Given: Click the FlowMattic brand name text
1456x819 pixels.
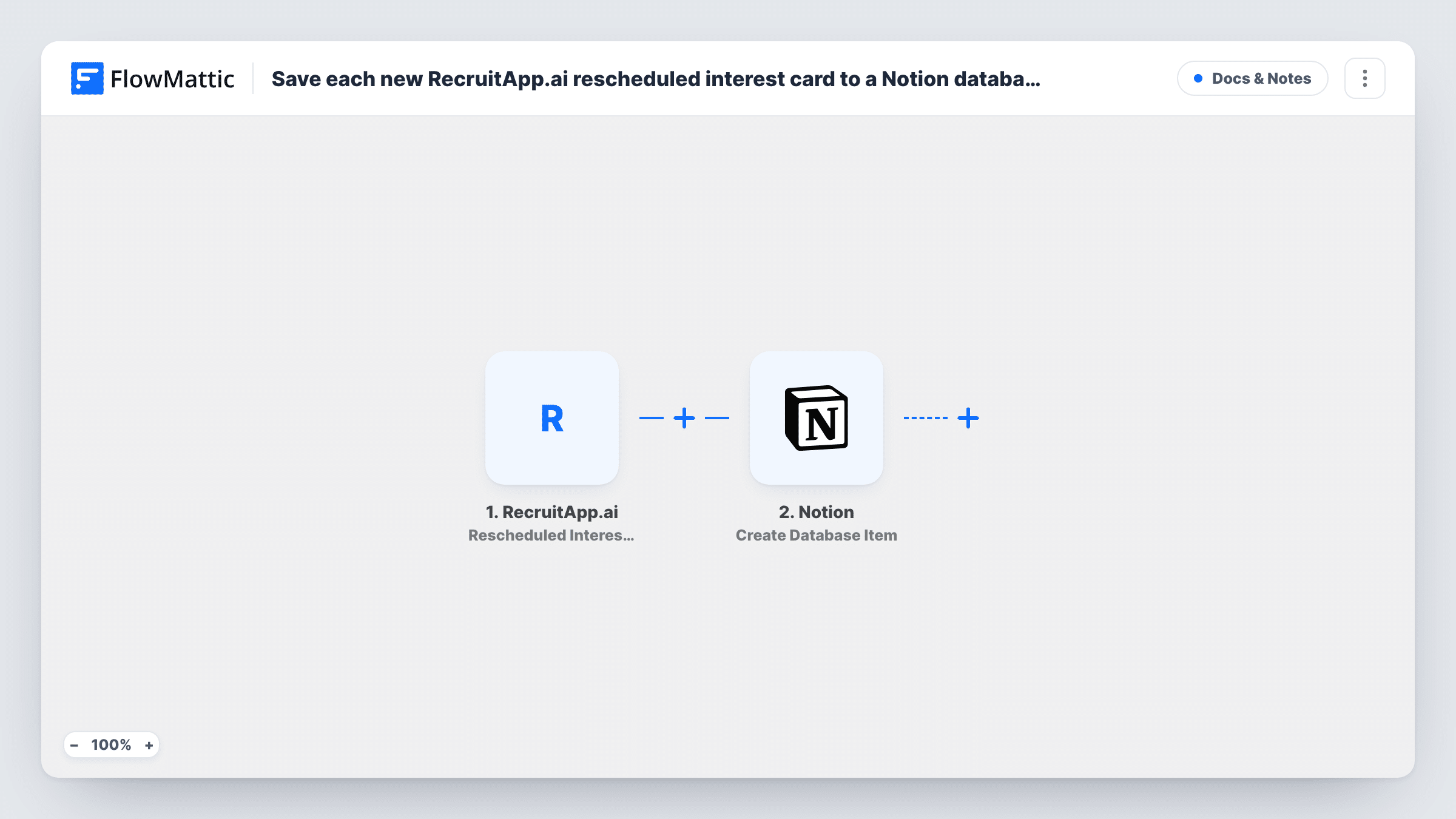Looking at the screenshot, I should [172, 79].
